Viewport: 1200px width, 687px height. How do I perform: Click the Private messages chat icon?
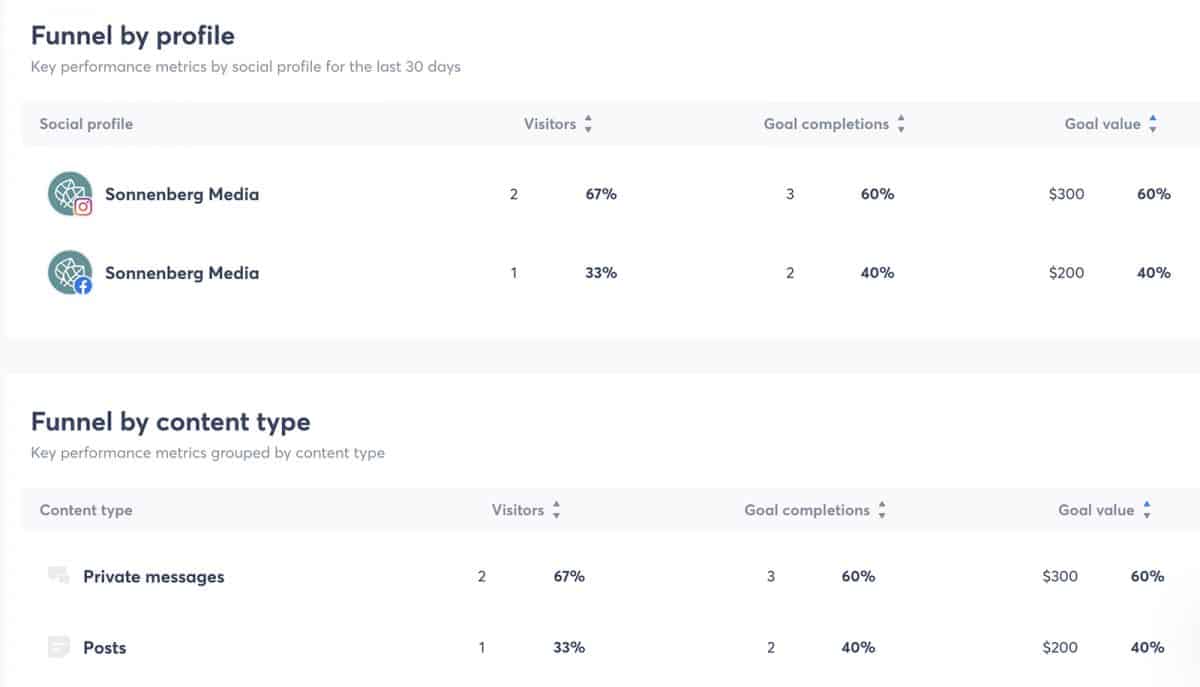pyautogui.click(x=59, y=576)
